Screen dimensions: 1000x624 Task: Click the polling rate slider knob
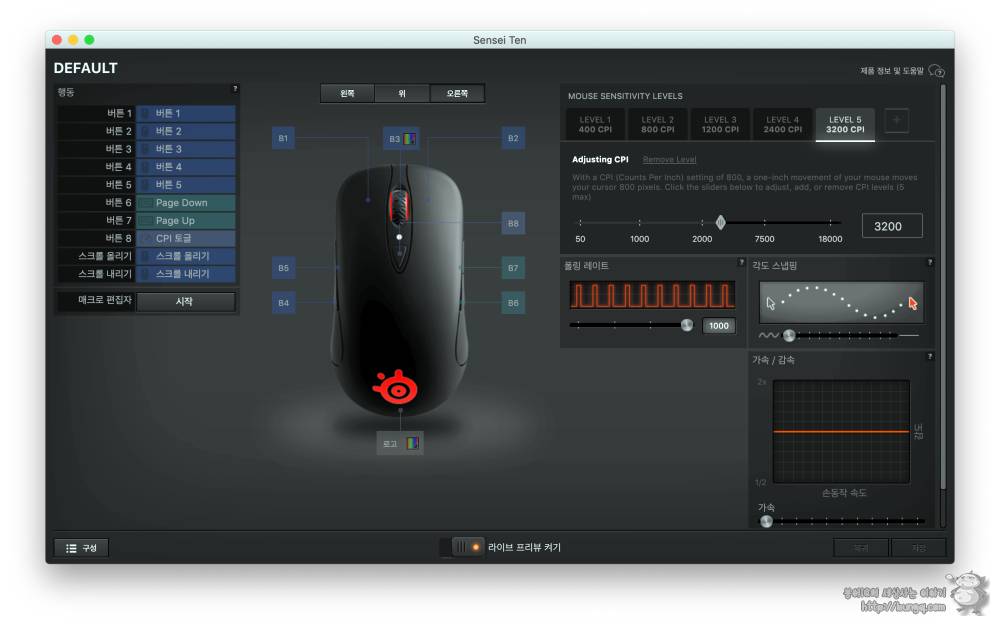(x=687, y=325)
